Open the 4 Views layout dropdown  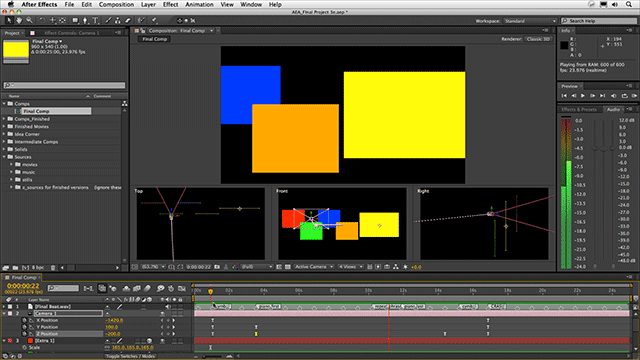pos(350,267)
